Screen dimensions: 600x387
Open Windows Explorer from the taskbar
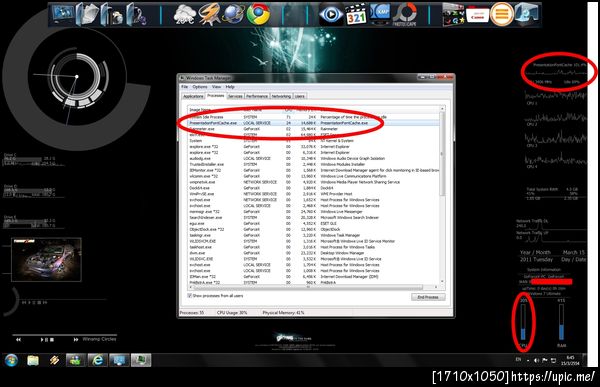(33, 360)
